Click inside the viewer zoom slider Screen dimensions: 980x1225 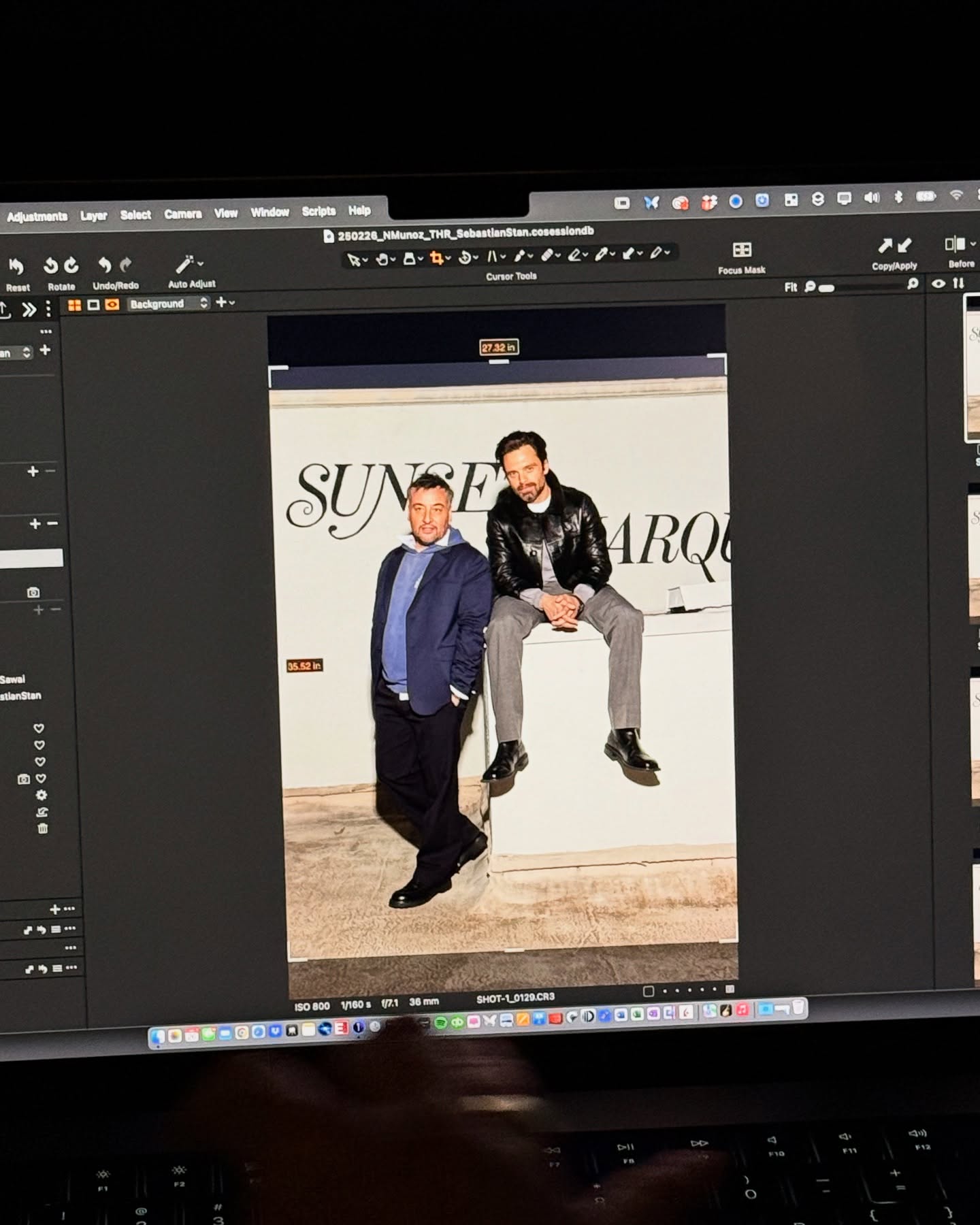click(x=864, y=287)
